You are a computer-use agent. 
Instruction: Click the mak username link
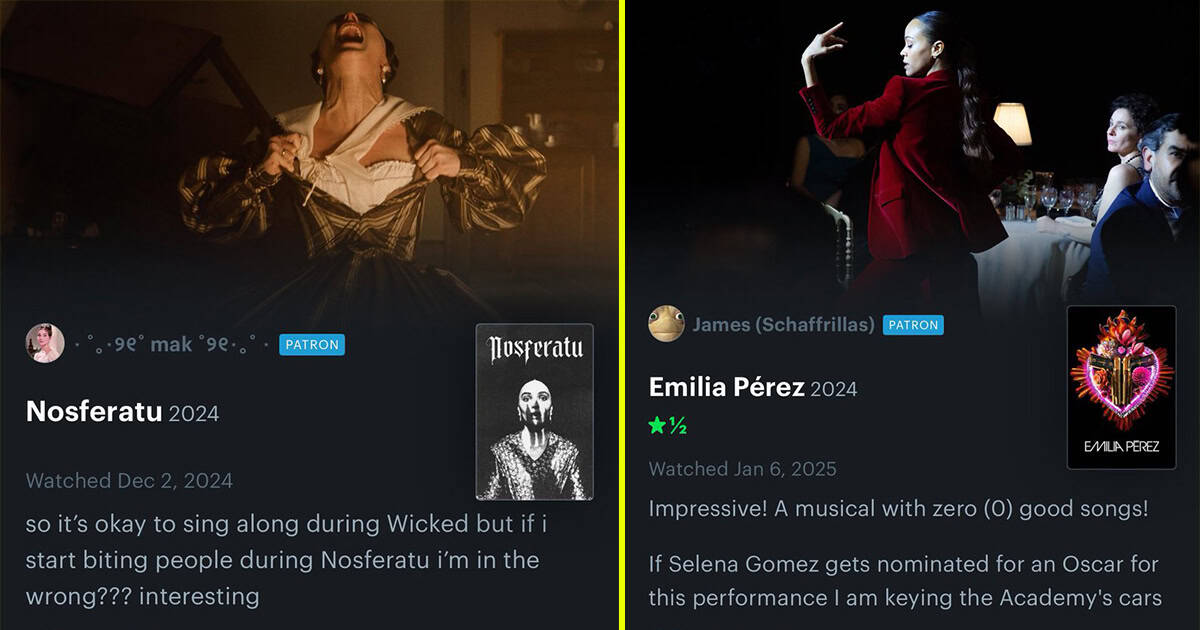tap(172, 345)
